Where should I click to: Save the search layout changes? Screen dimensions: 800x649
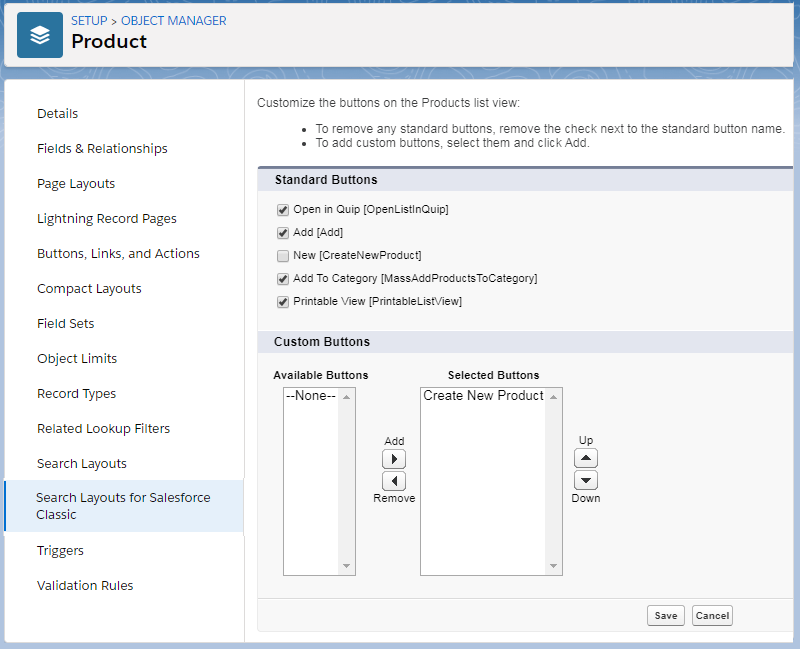(666, 615)
